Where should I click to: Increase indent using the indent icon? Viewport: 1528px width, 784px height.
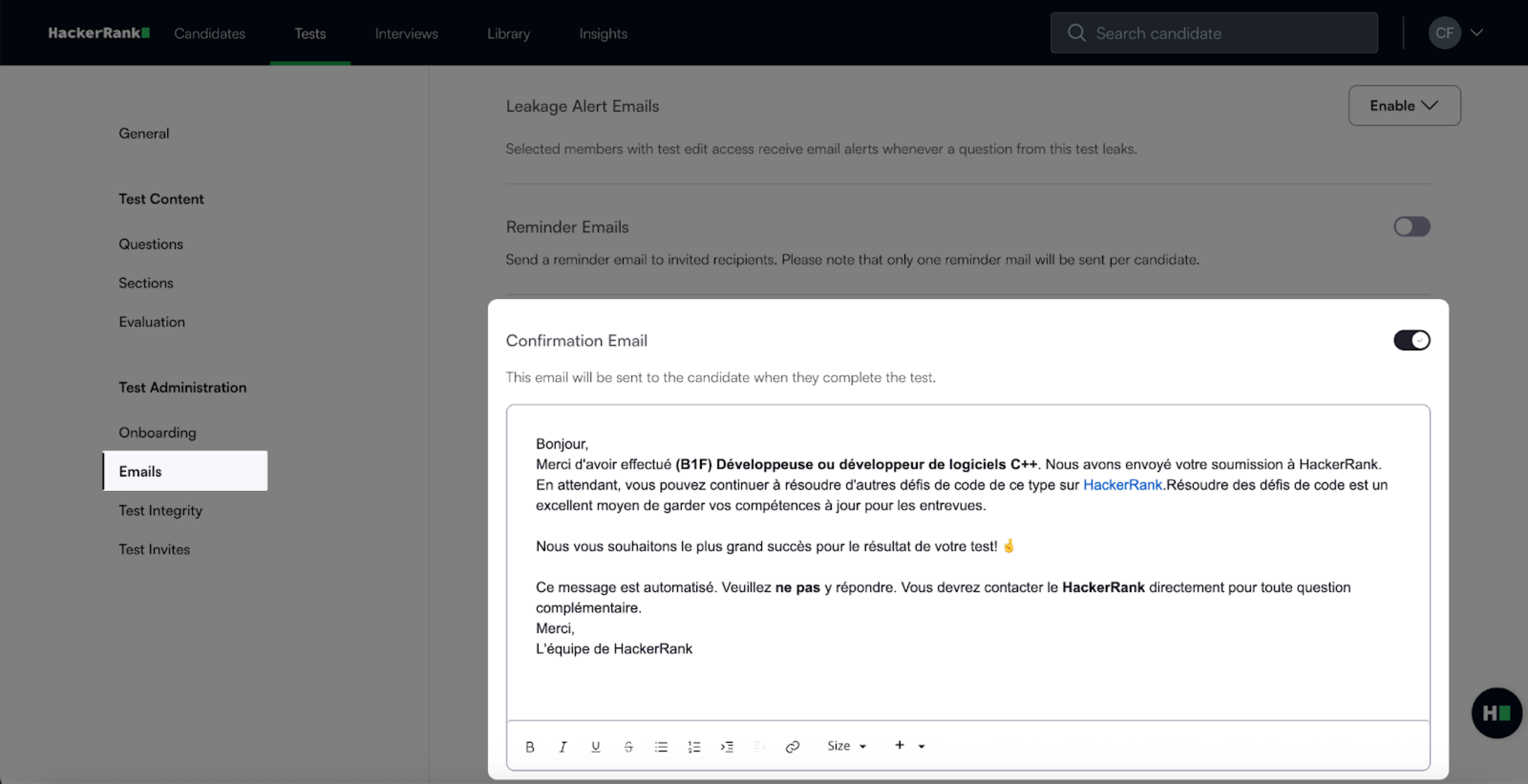pyautogui.click(x=727, y=747)
